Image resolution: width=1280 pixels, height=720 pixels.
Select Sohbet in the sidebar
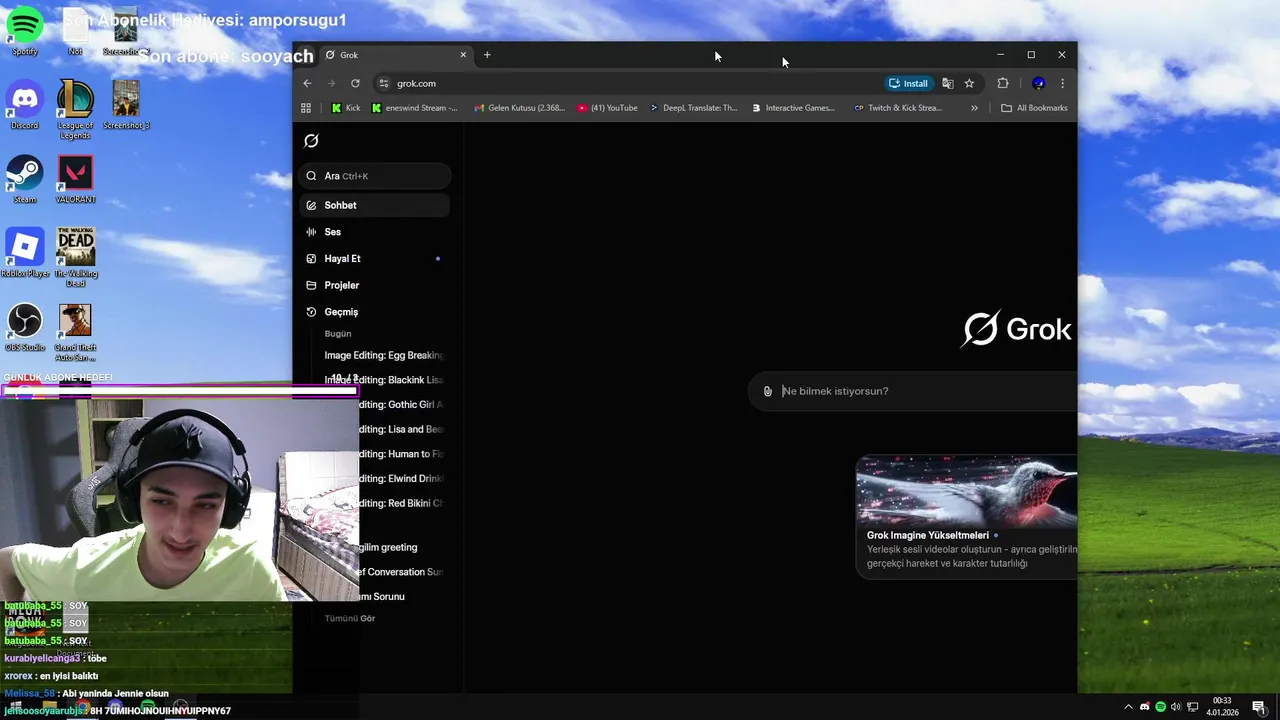click(x=375, y=205)
